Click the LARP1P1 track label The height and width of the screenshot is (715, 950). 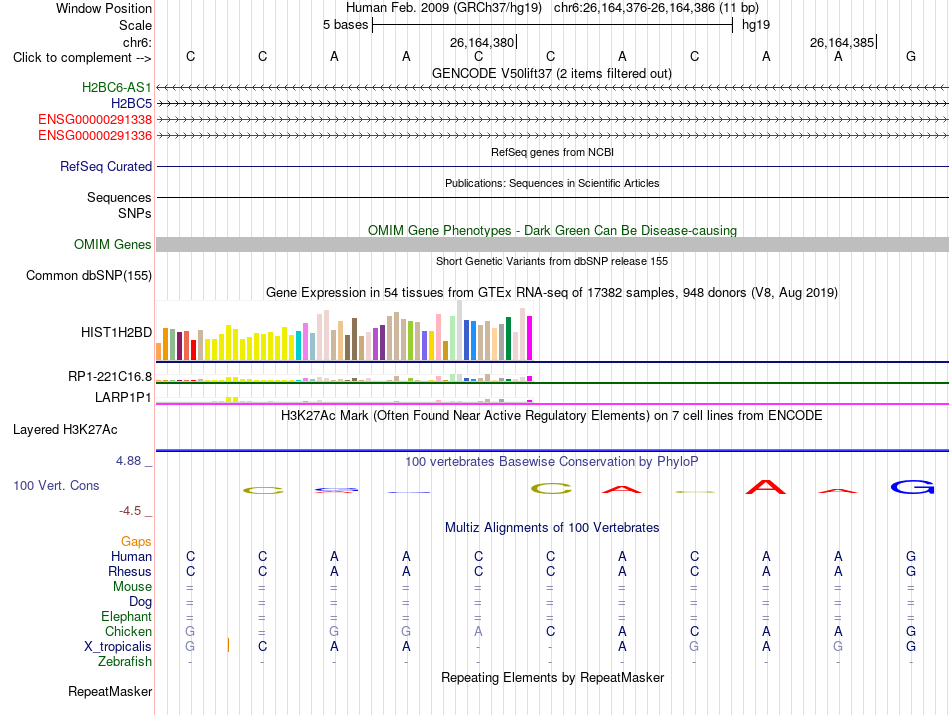pos(123,397)
